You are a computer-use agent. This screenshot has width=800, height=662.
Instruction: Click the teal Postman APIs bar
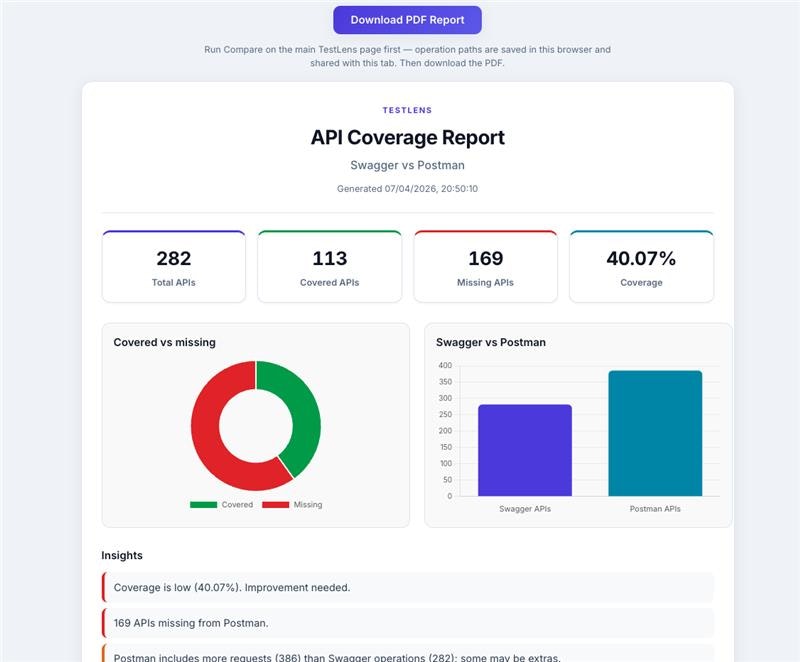tap(655, 434)
